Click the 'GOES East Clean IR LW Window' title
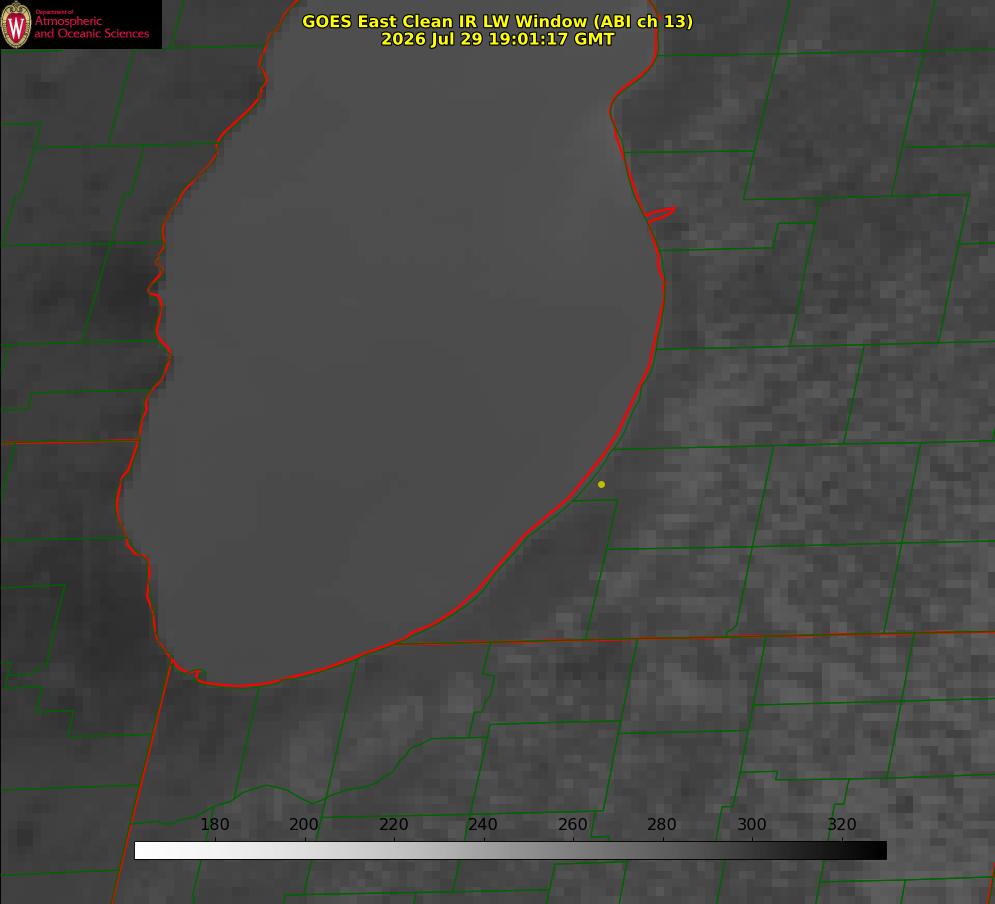 coord(498,21)
